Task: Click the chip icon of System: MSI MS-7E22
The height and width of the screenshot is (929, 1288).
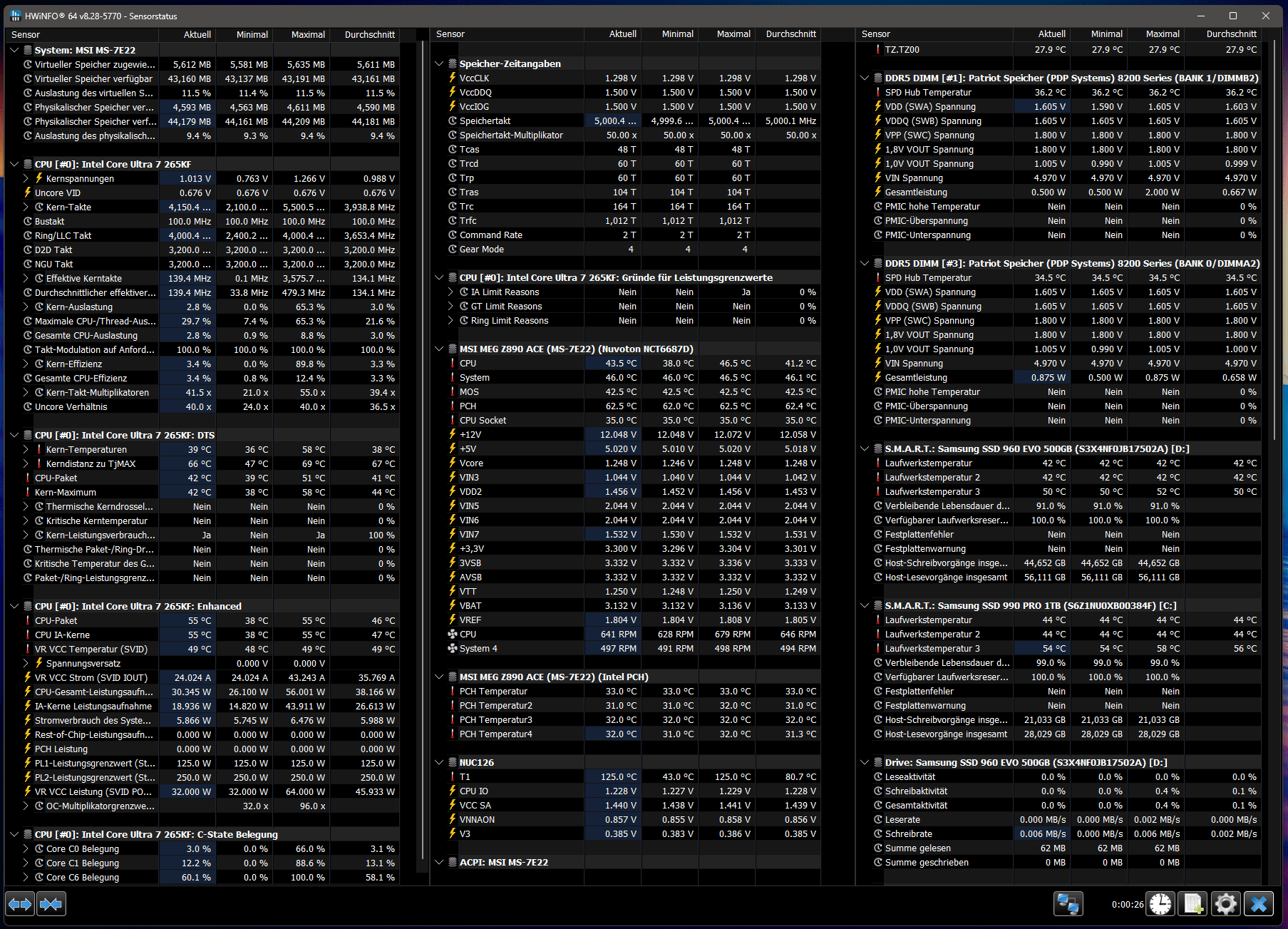Action: [x=28, y=50]
